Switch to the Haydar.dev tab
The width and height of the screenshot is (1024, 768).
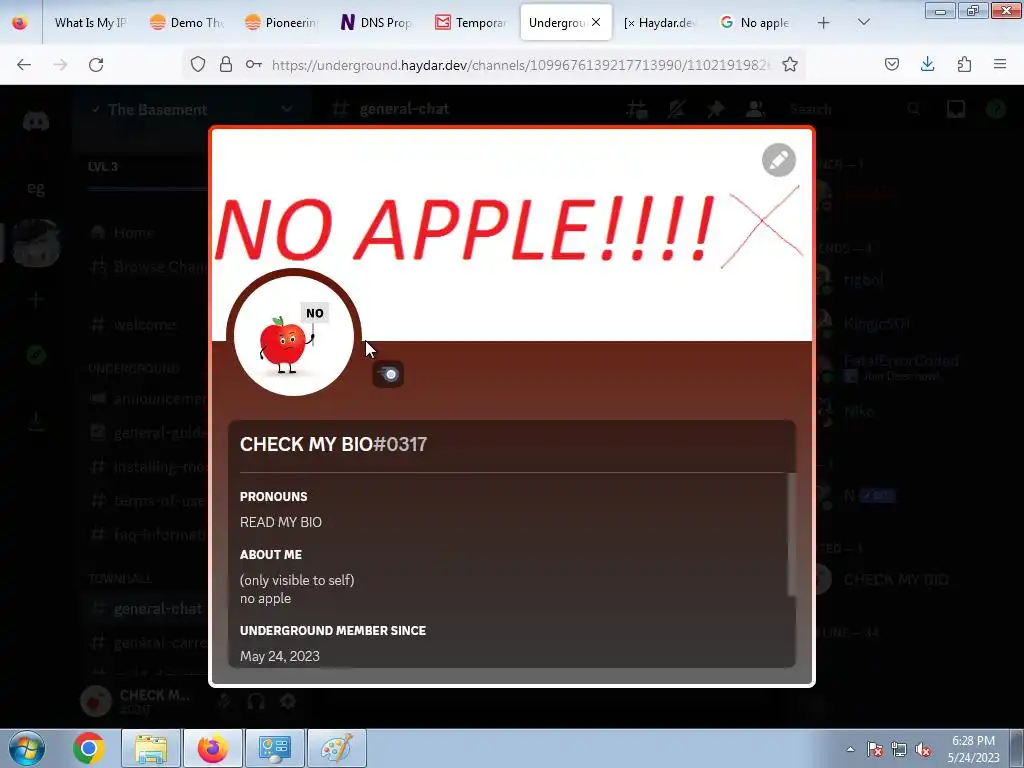click(x=660, y=23)
